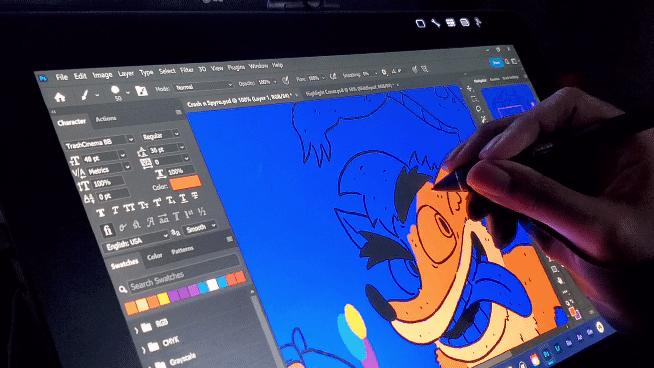Open the File menu
The image size is (654, 368).
62,77
